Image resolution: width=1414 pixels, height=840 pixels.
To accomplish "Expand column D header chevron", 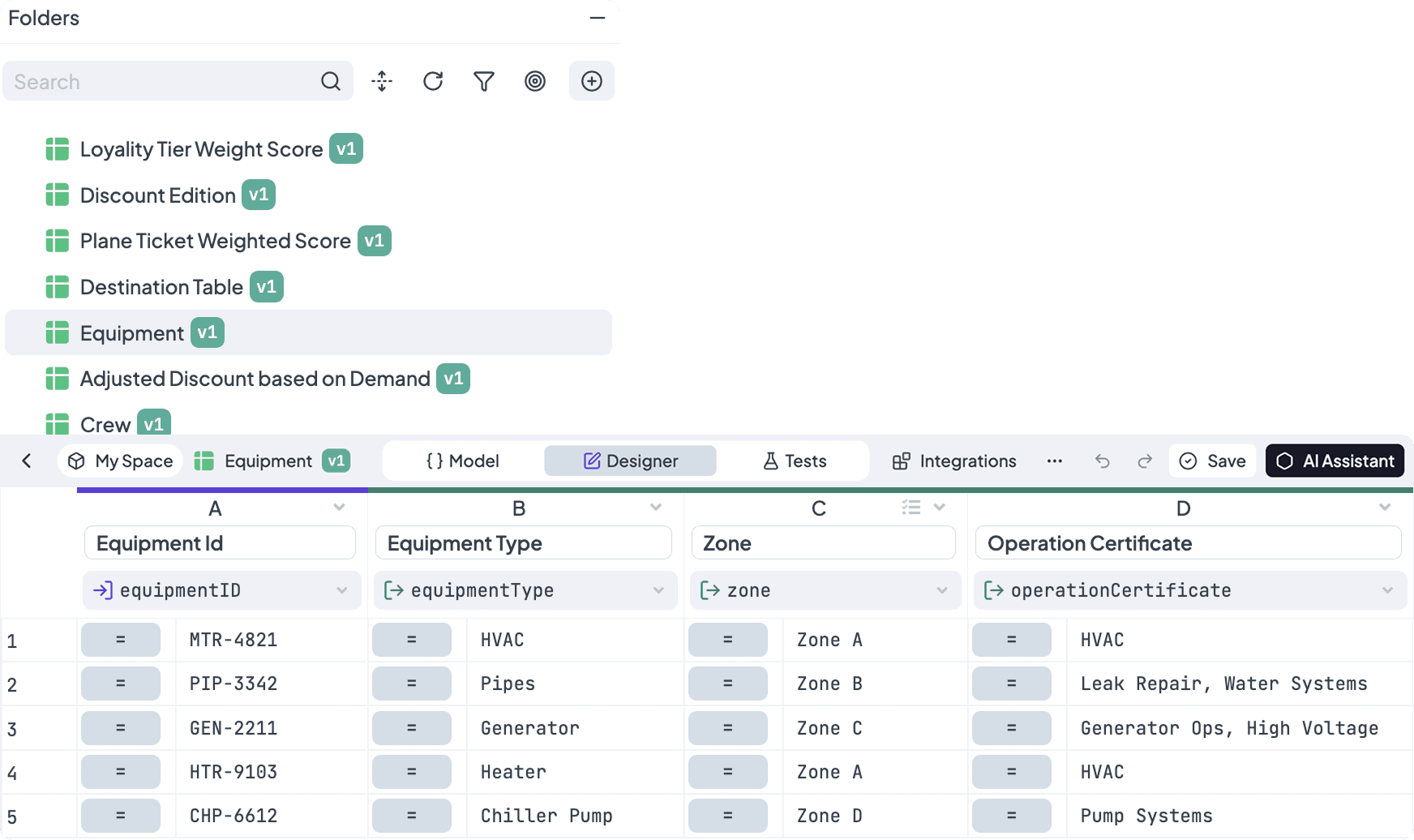I will point(1385,508).
